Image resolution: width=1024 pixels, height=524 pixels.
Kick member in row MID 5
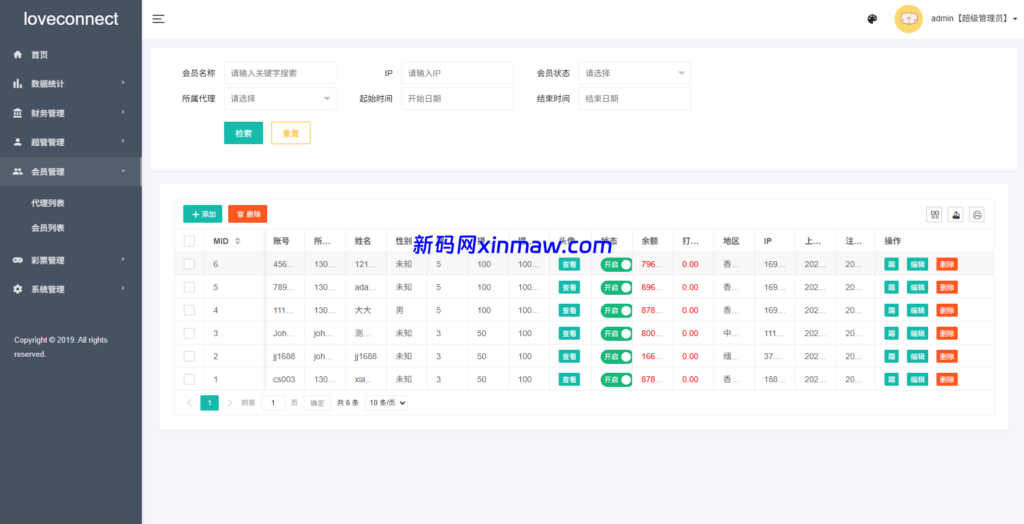coord(891,287)
